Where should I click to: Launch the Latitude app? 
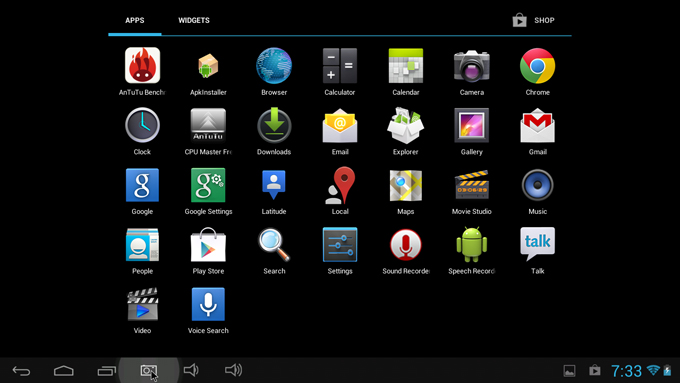274,185
